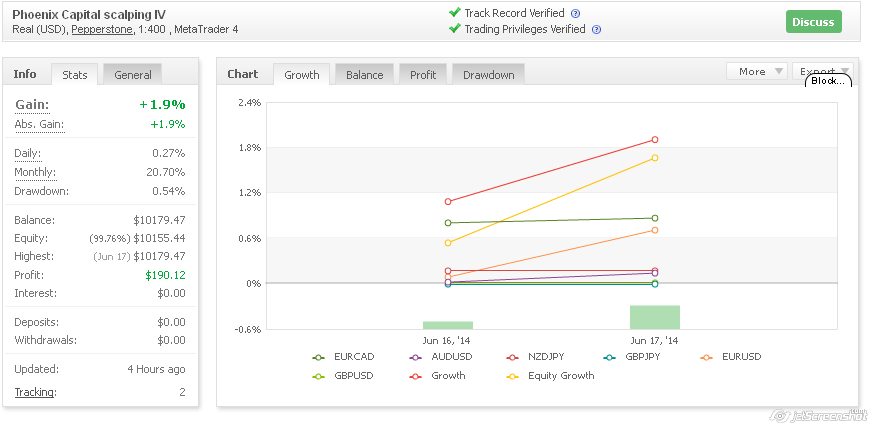Click the green bar for Jun 16
The image size is (874, 428).
point(448,325)
